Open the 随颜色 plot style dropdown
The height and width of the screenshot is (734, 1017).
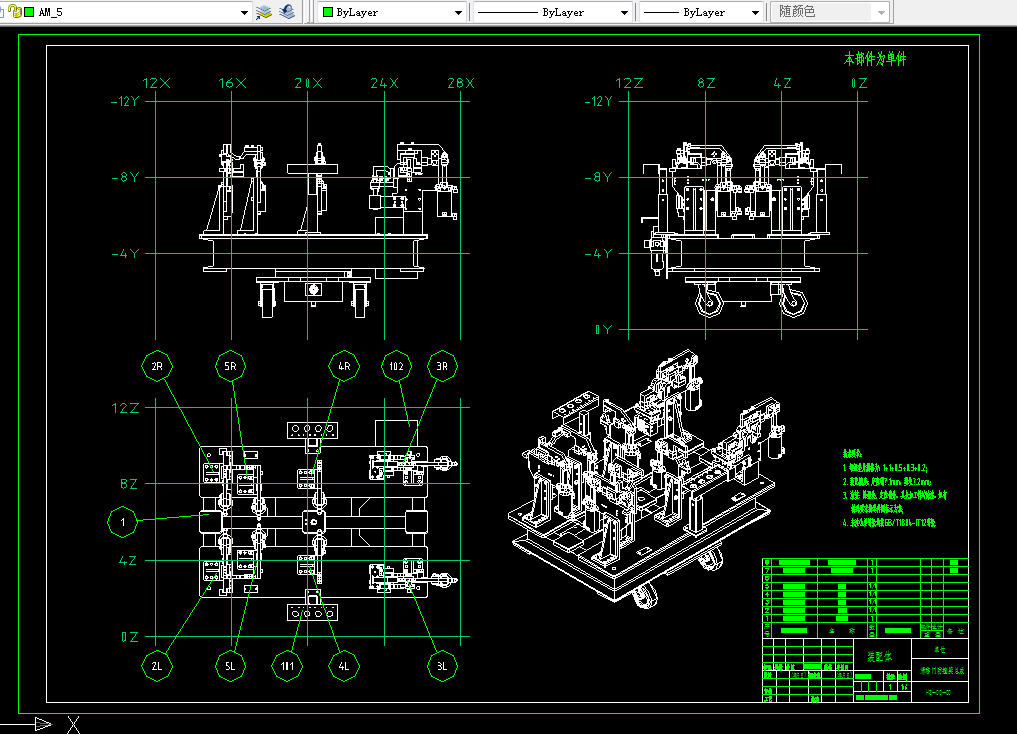click(x=881, y=12)
